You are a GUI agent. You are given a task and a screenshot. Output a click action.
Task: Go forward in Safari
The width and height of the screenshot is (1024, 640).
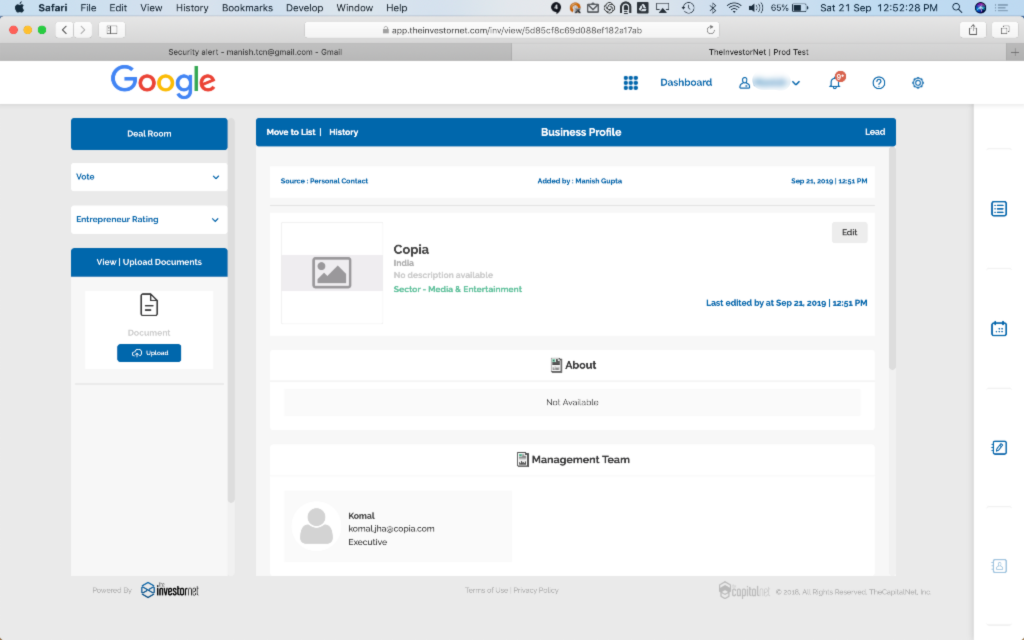coord(82,30)
